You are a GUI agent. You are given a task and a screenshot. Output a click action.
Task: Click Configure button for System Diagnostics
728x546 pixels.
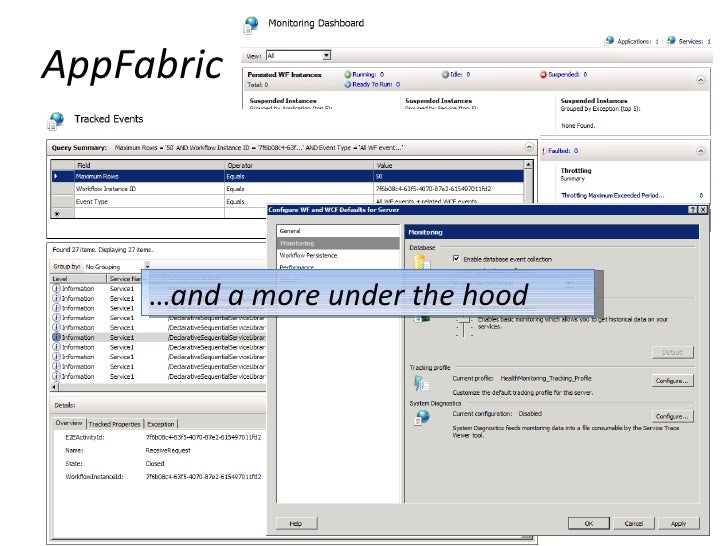coord(672,416)
